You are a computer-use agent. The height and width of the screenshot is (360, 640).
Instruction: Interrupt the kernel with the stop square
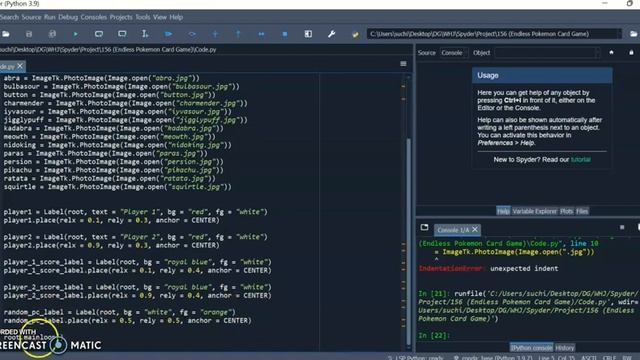pos(622,227)
